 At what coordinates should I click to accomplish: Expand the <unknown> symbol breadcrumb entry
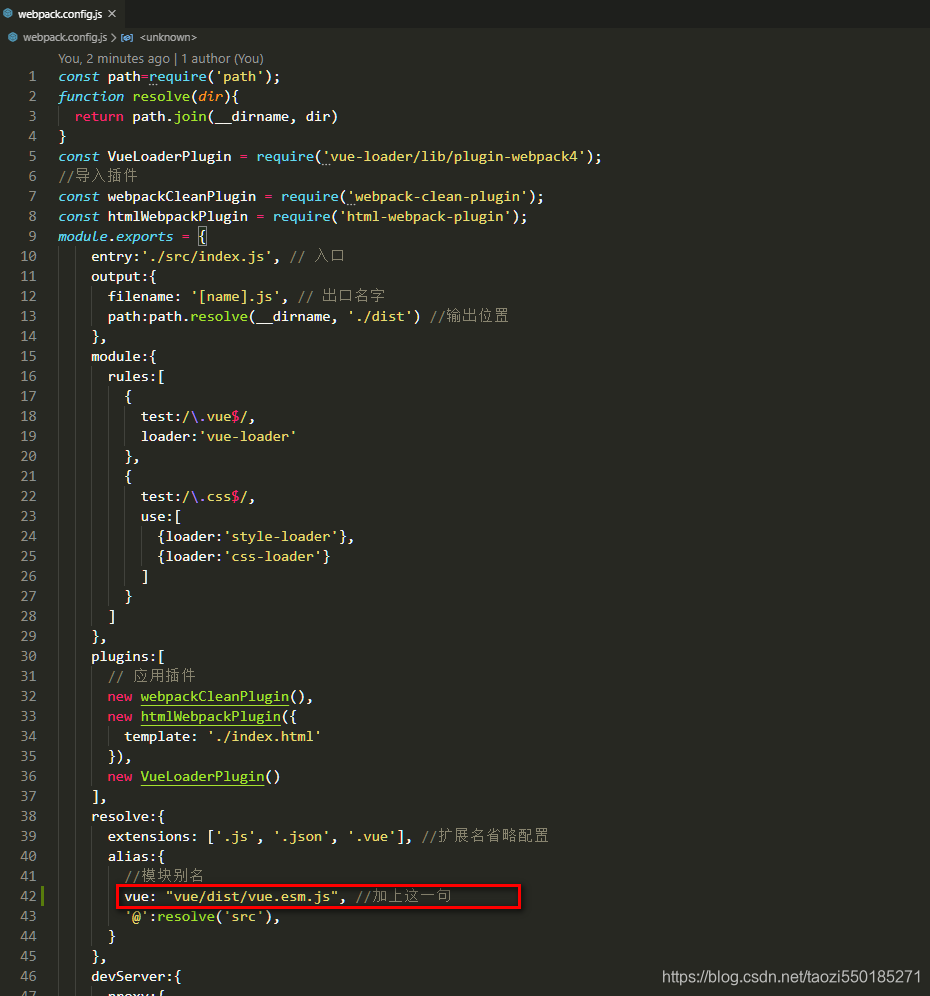pos(168,37)
